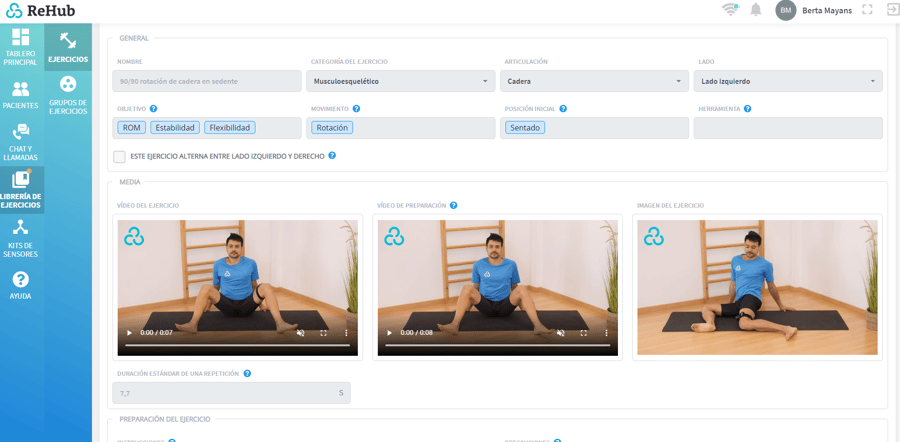Open Categoría del Ejercicio dropdown
The height and width of the screenshot is (442, 900).
point(401,82)
